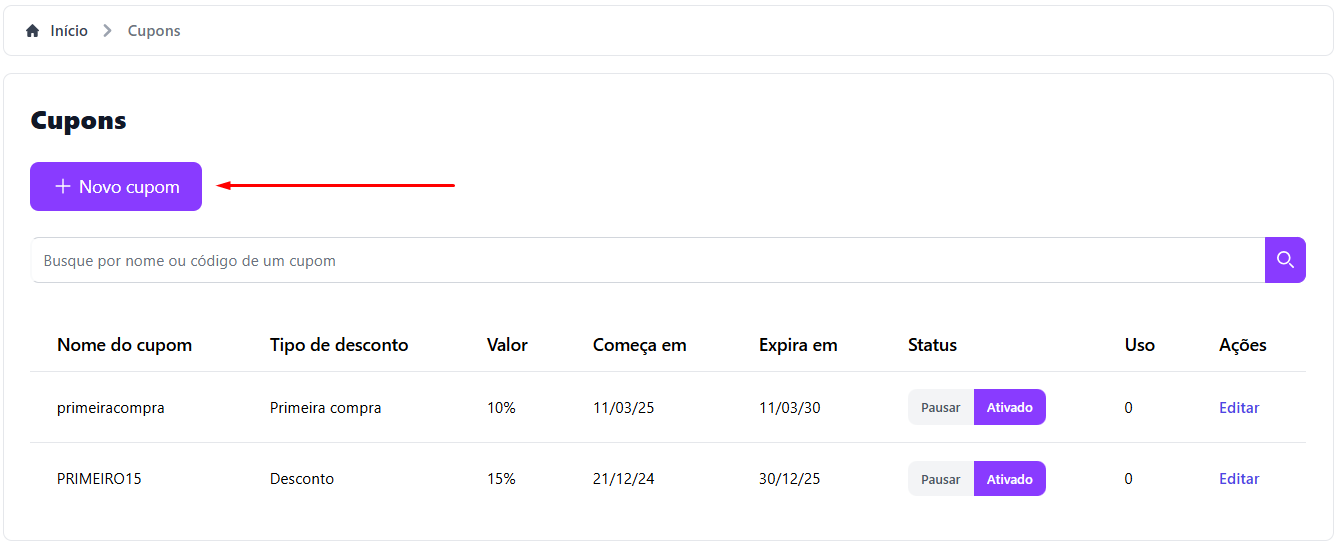This screenshot has height=543, width=1338.
Task: Select the PRIMEIRO15 coupon name cell
Action: pos(99,479)
